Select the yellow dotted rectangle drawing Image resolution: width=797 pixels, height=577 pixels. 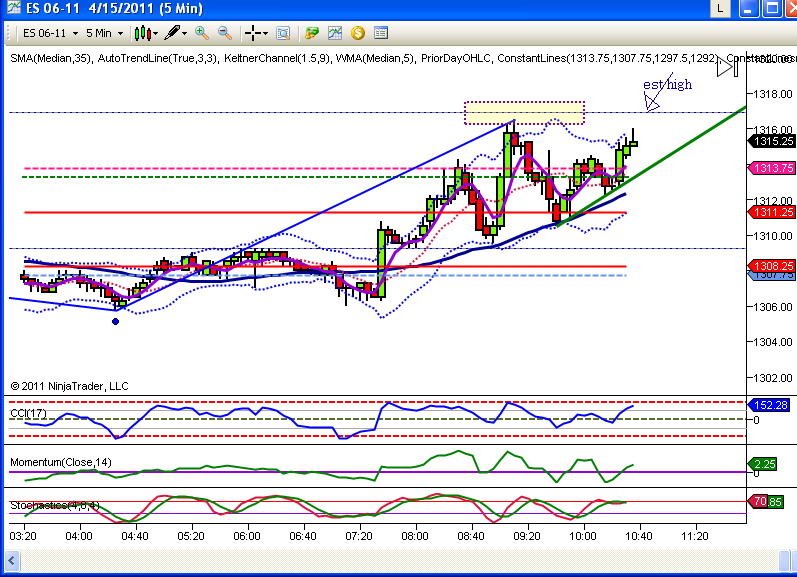coord(524,113)
